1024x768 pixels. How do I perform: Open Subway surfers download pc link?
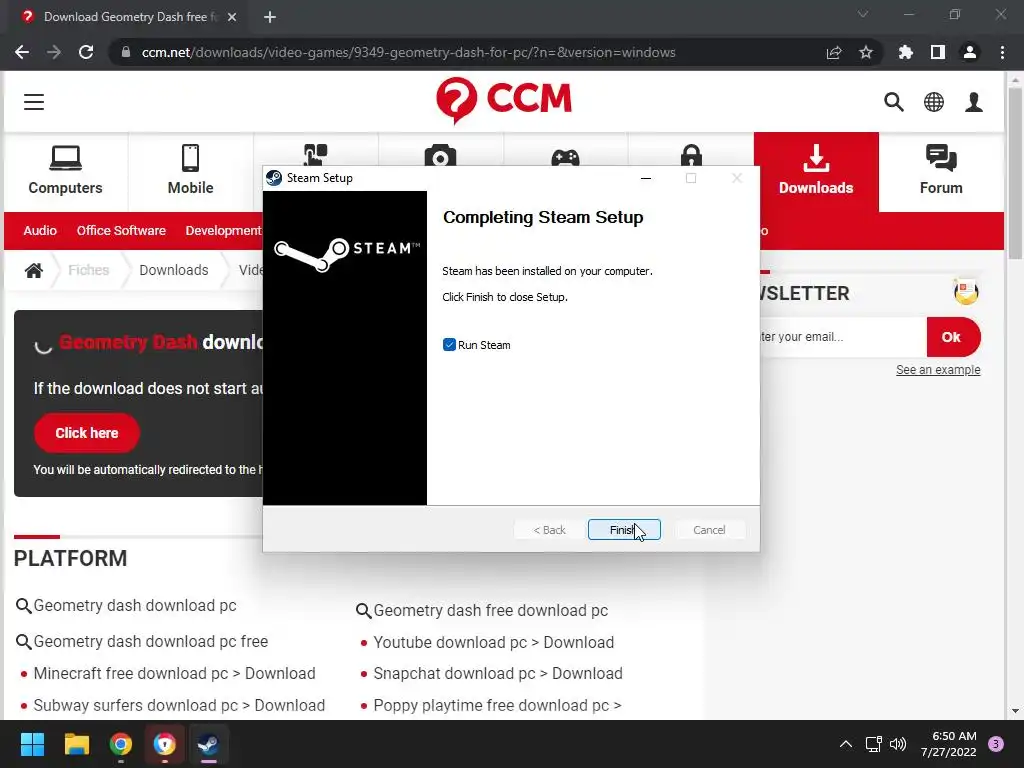click(x=179, y=705)
